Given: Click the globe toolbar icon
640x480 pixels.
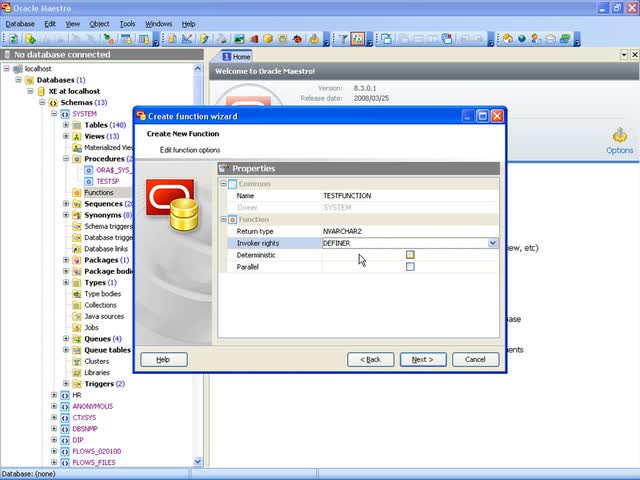Looking at the screenshot, I should 522,39.
